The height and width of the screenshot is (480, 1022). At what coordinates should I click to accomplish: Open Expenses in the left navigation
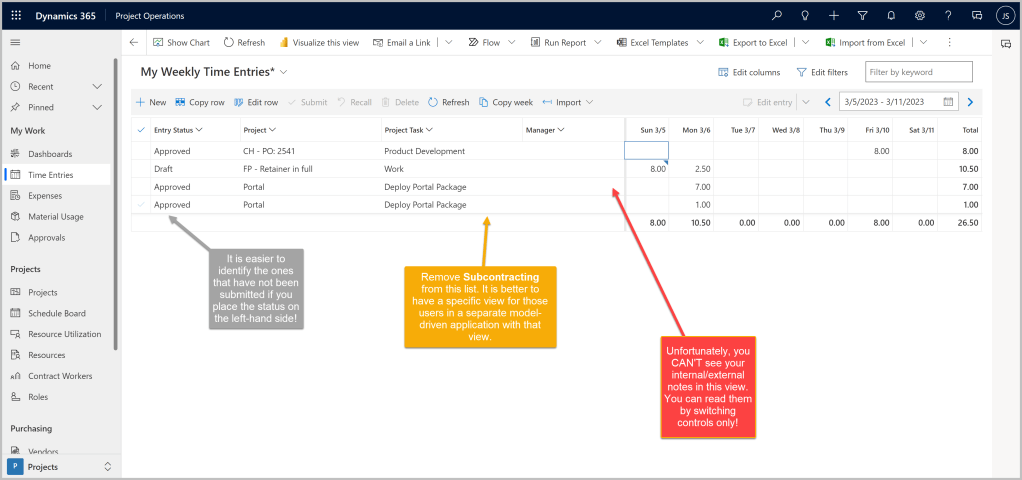[45, 196]
